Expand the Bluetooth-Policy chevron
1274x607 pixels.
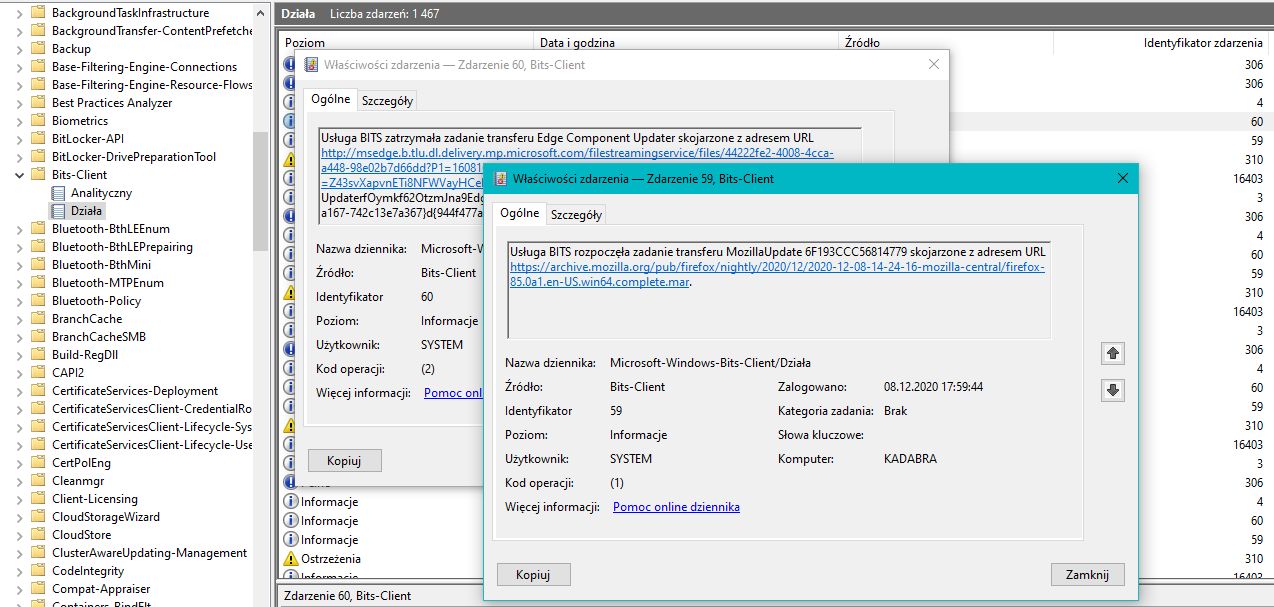point(19,301)
